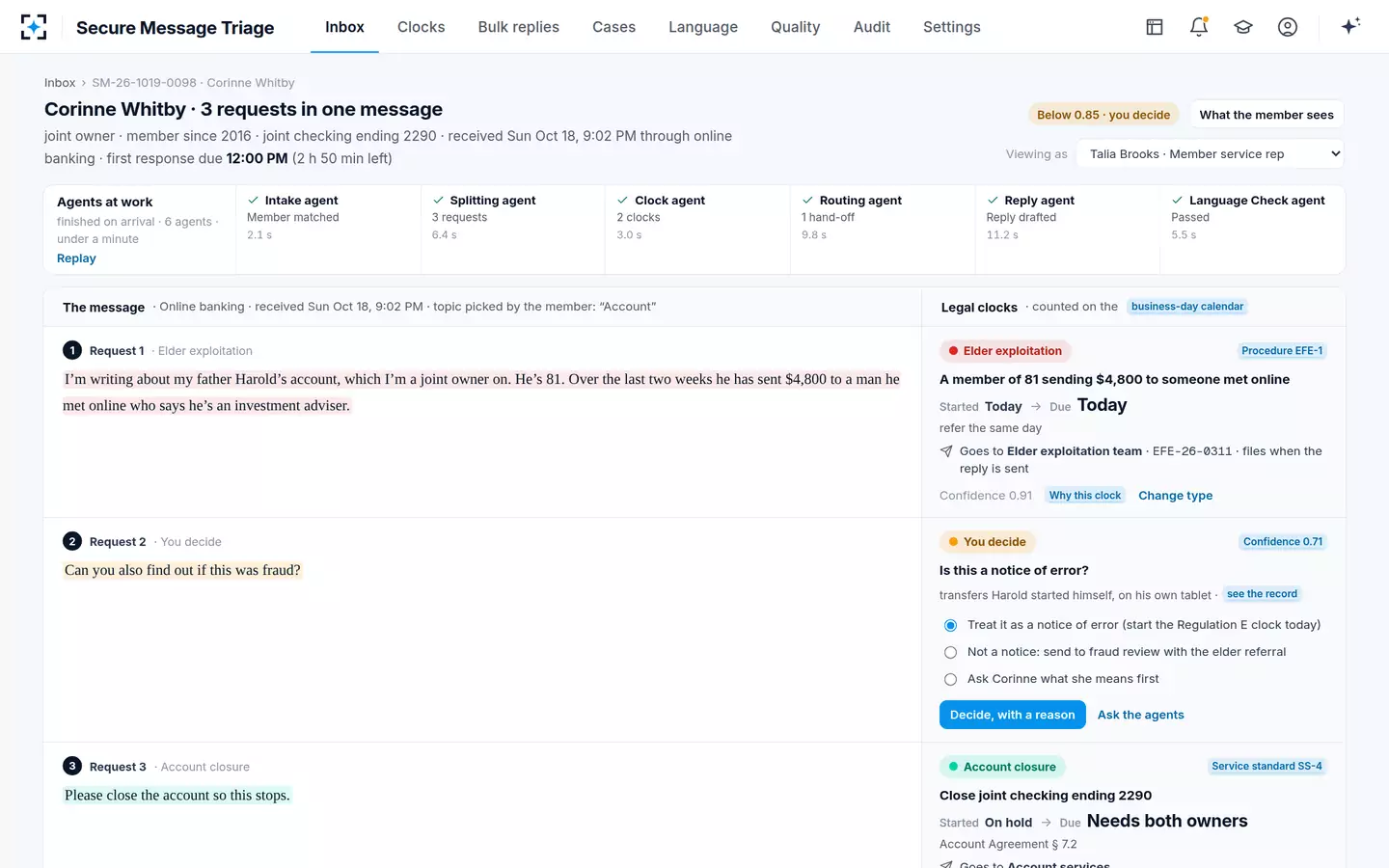Screen dimensions: 1389x868
Task: Click 'Change type' for Elder exploitation clock
Action: coord(1176,496)
